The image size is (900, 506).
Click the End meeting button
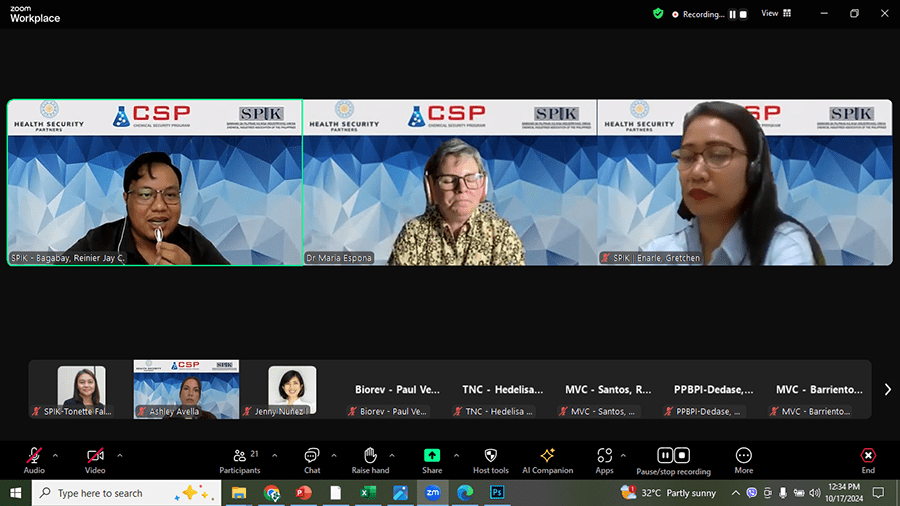point(868,461)
